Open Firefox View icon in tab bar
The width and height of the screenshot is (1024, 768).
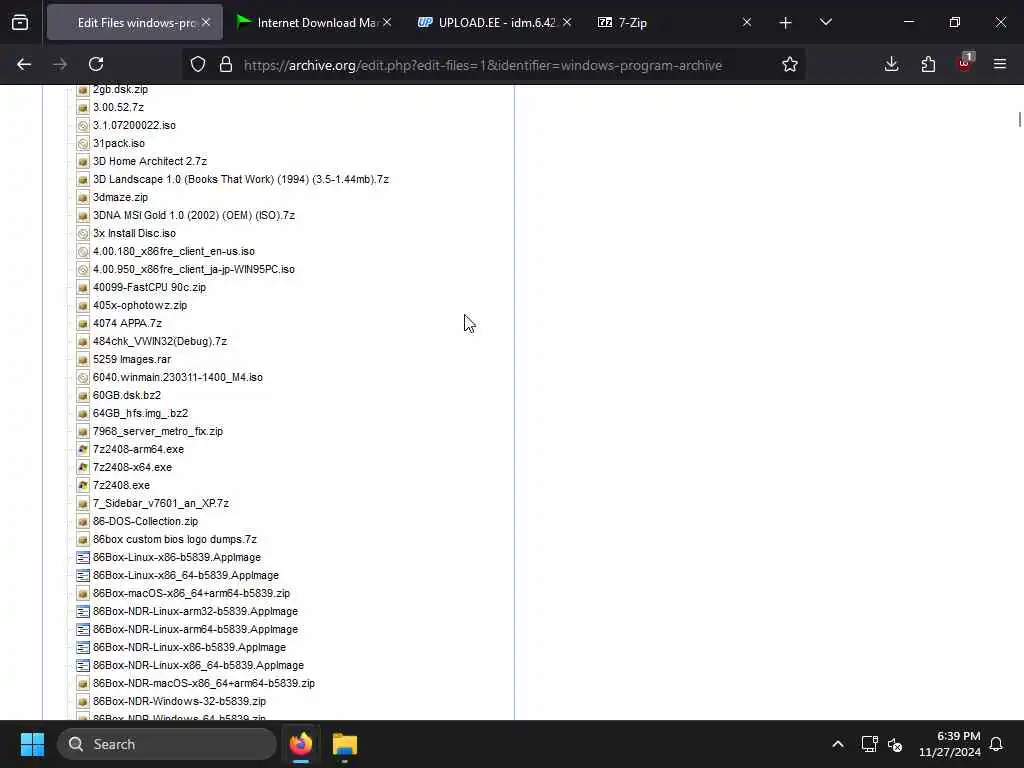(x=20, y=23)
